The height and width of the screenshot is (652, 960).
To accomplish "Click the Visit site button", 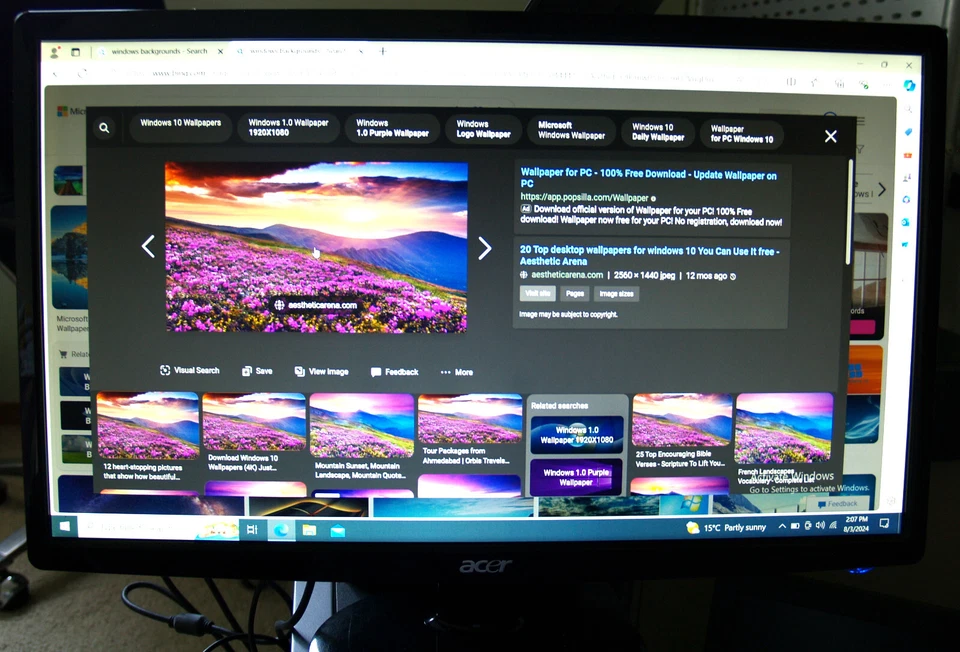I will tap(537, 293).
